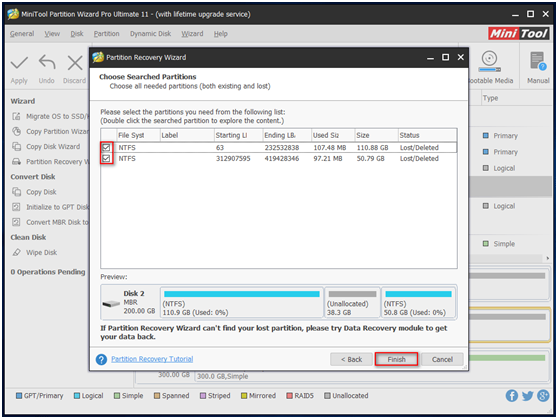Open the Google Plus share icon
This screenshot has height=419, width=558.
(x=543, y=396)
